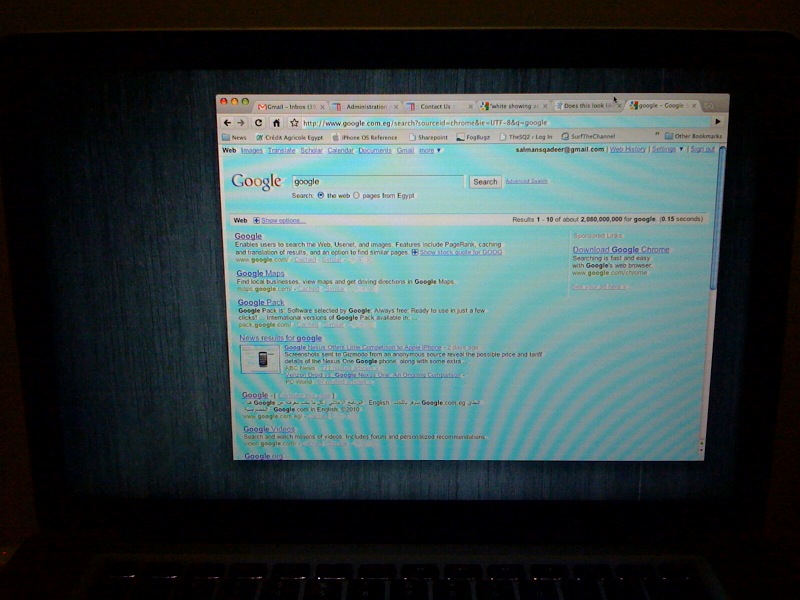Open the home page via house icon
The width and height of the screenshot is (800, 600).
coord(276,122)
